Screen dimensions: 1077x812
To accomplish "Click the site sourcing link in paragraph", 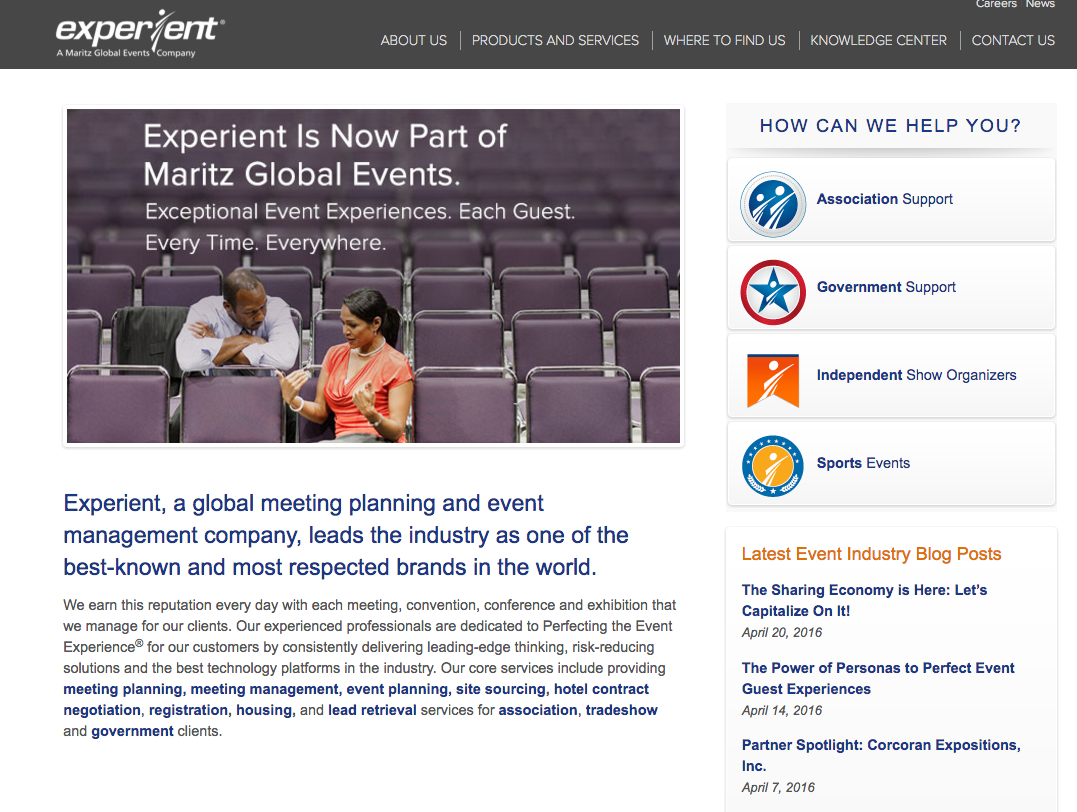I will 501,689.
